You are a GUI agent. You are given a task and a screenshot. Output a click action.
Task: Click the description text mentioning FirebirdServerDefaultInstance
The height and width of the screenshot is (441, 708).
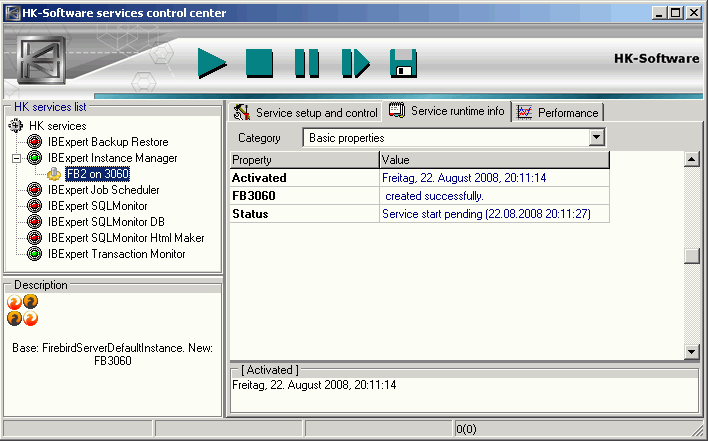click(112, 354)
